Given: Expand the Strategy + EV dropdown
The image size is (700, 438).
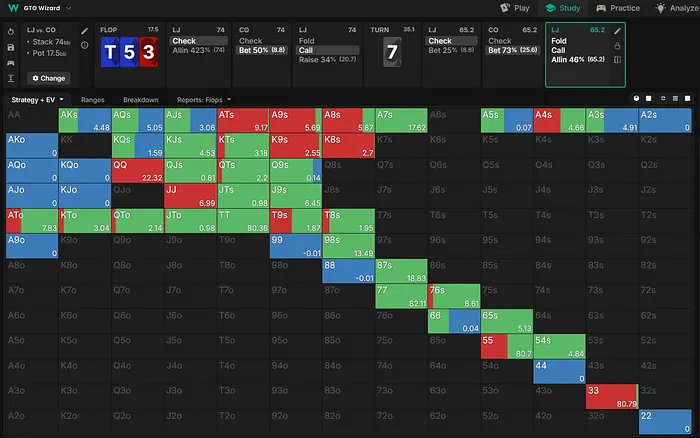Looking at the screenshot, I should (38, 100).
